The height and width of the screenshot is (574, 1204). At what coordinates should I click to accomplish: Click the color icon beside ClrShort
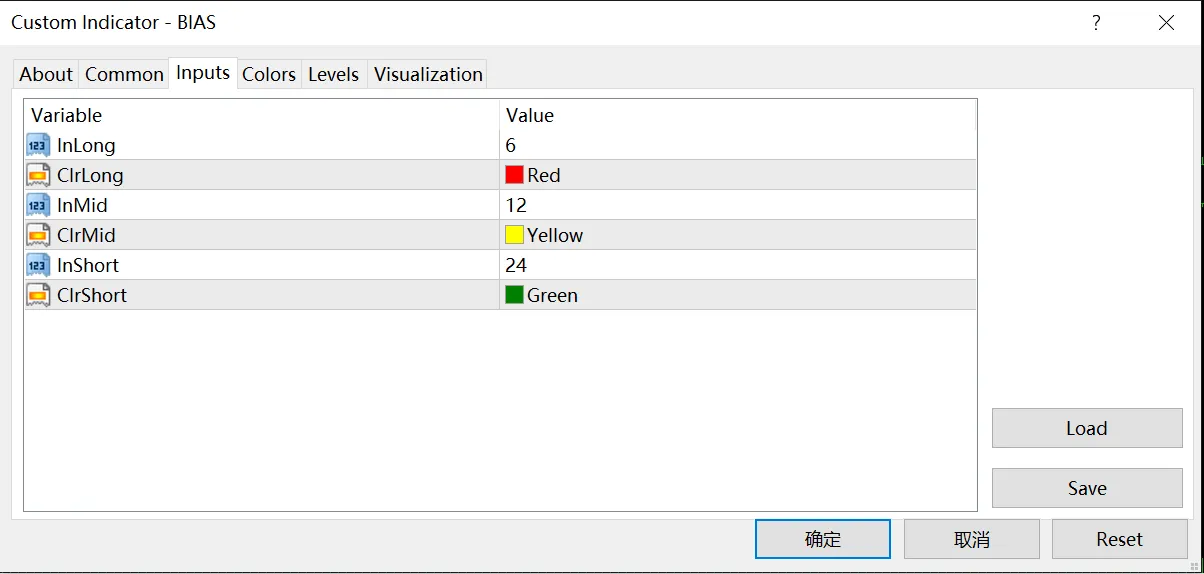point(38,295)
